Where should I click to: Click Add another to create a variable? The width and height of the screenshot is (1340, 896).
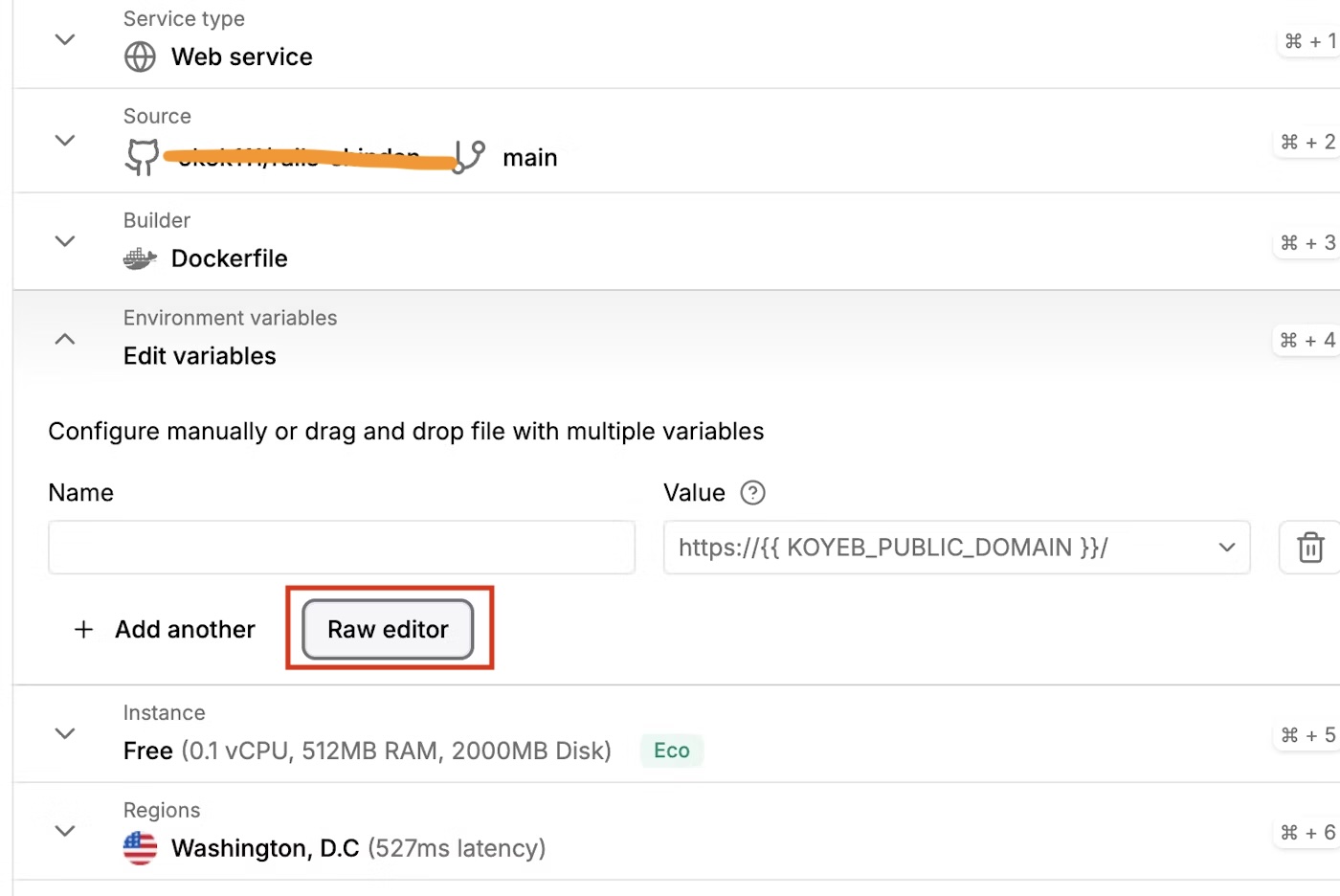coord(185,629)
